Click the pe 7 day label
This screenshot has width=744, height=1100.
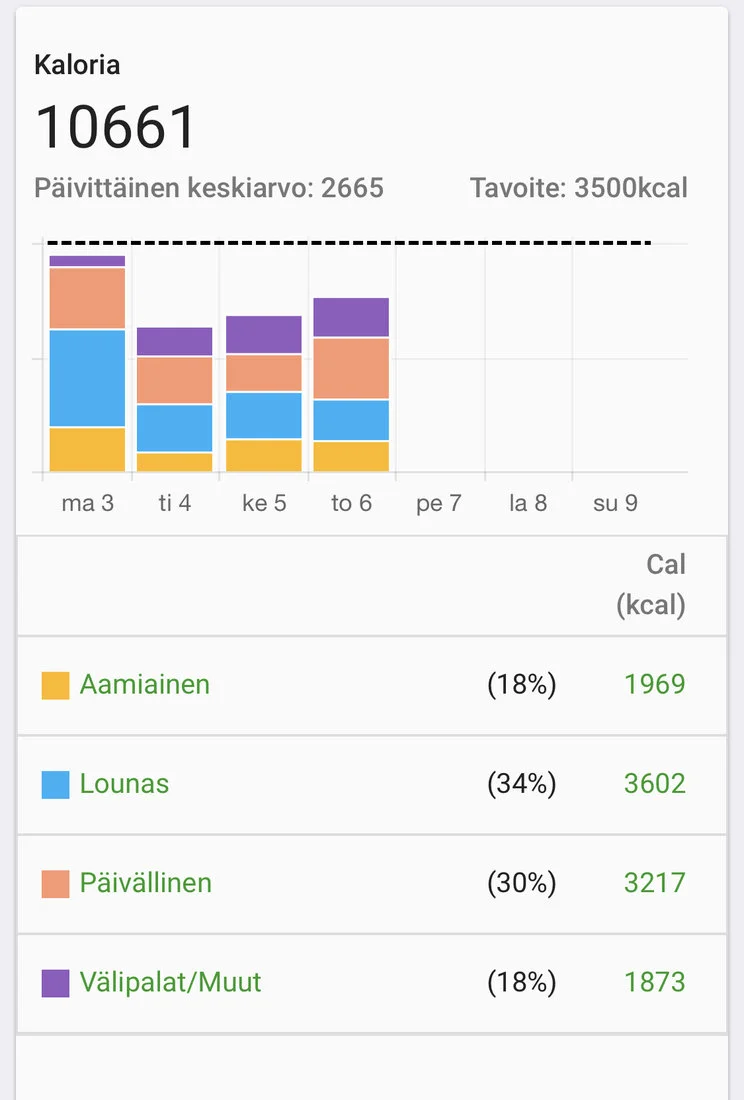pos(439,503)
